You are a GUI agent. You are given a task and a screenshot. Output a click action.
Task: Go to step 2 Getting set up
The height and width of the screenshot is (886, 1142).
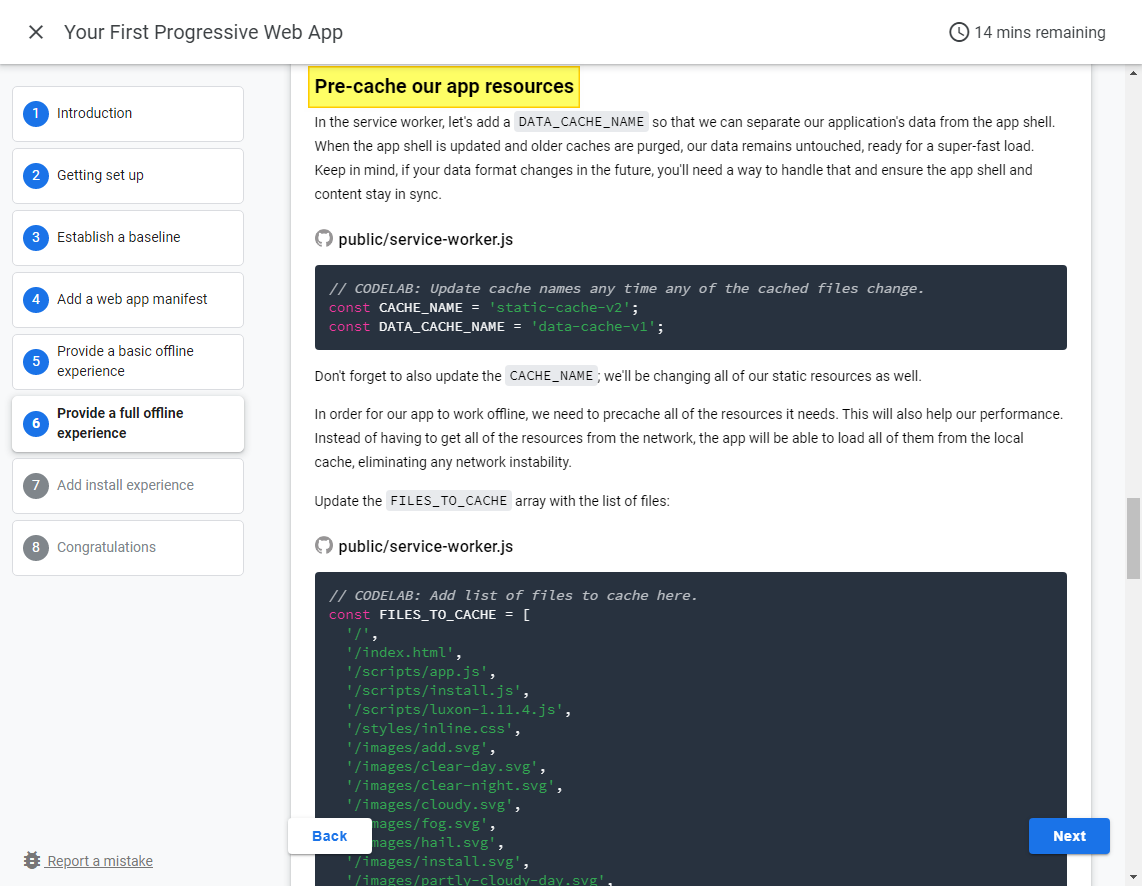click(x=128, y=175)
